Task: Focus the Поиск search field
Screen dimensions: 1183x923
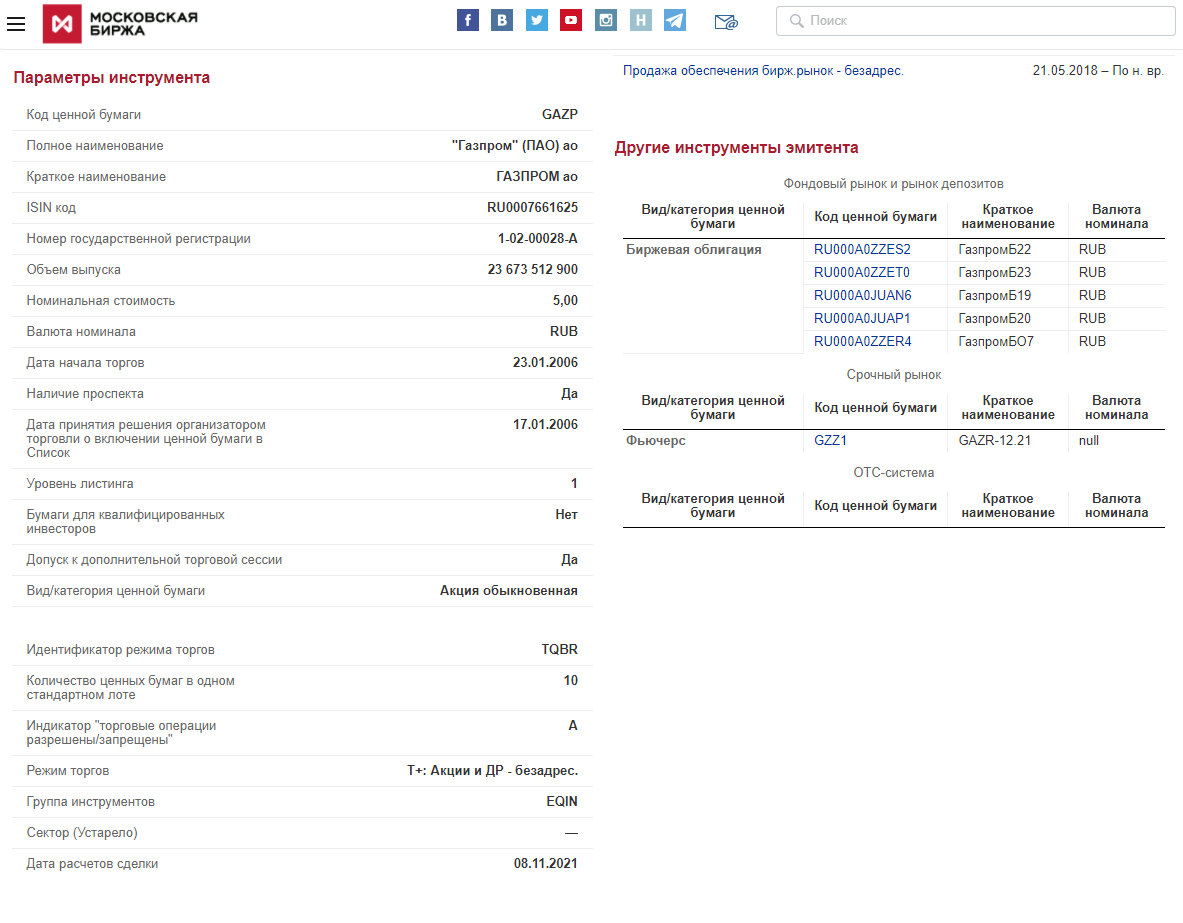Action: point(976,21)
